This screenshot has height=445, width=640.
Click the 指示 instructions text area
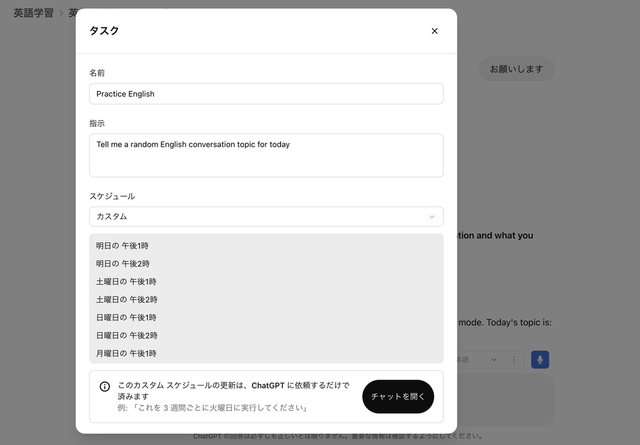[266, 156]
